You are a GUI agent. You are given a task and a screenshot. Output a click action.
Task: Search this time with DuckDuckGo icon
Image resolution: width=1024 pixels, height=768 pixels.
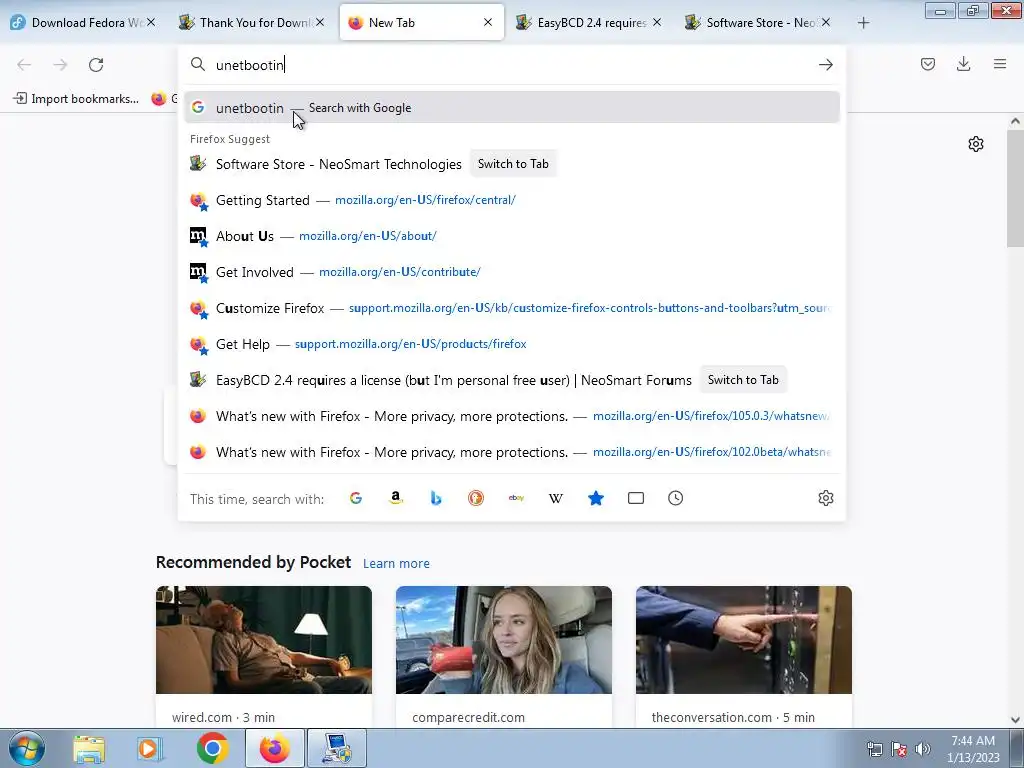click(x=476, y=498)
